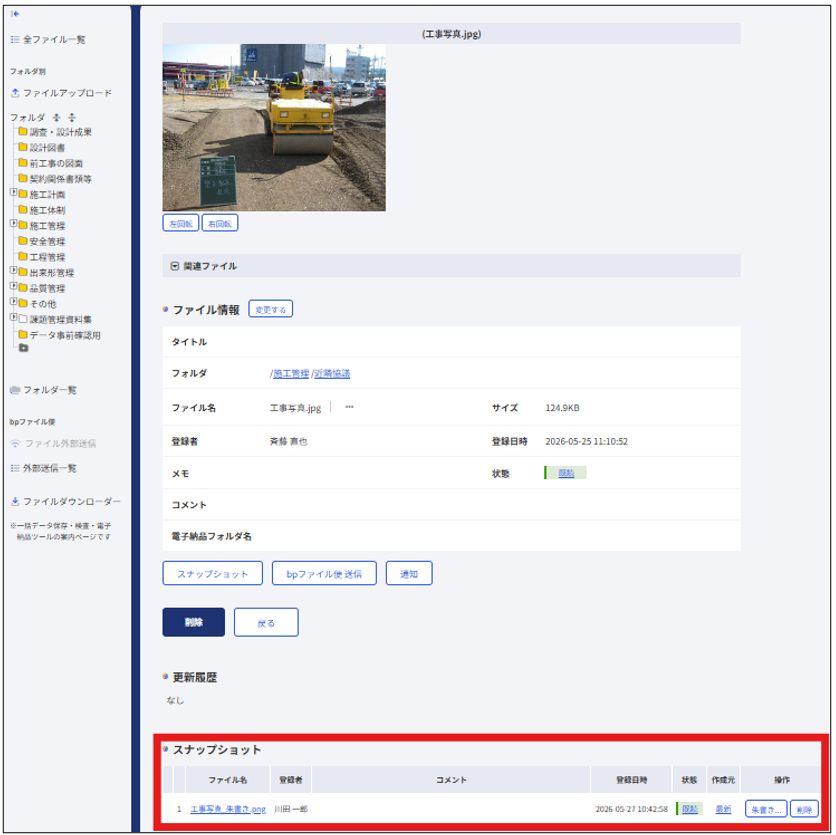This screenshot has height=835, width=836.
Task: Rotate image left with 左回転 button
Action: (181, 223)
